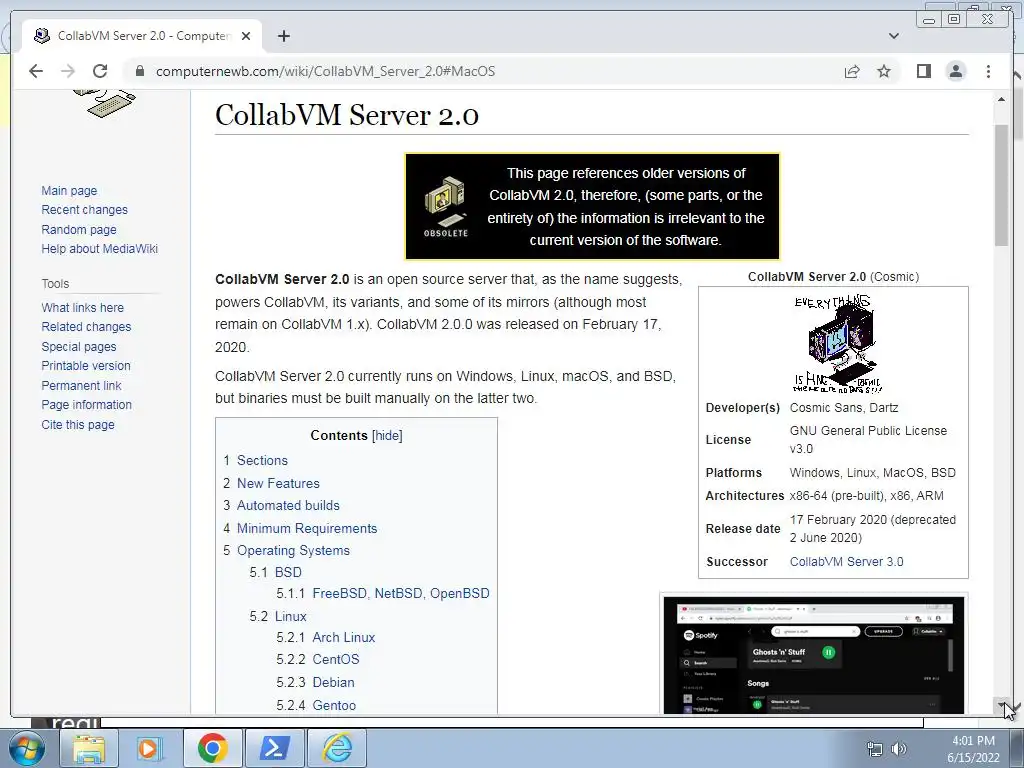
Task: Click the address bar URL
Action: point(325,71)
